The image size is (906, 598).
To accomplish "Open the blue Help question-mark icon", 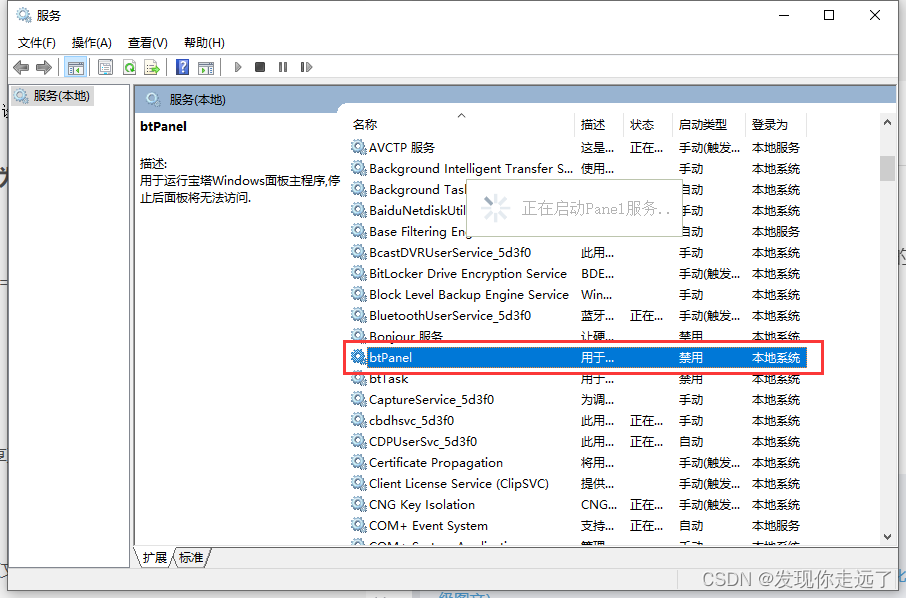I will coord(183,68).
